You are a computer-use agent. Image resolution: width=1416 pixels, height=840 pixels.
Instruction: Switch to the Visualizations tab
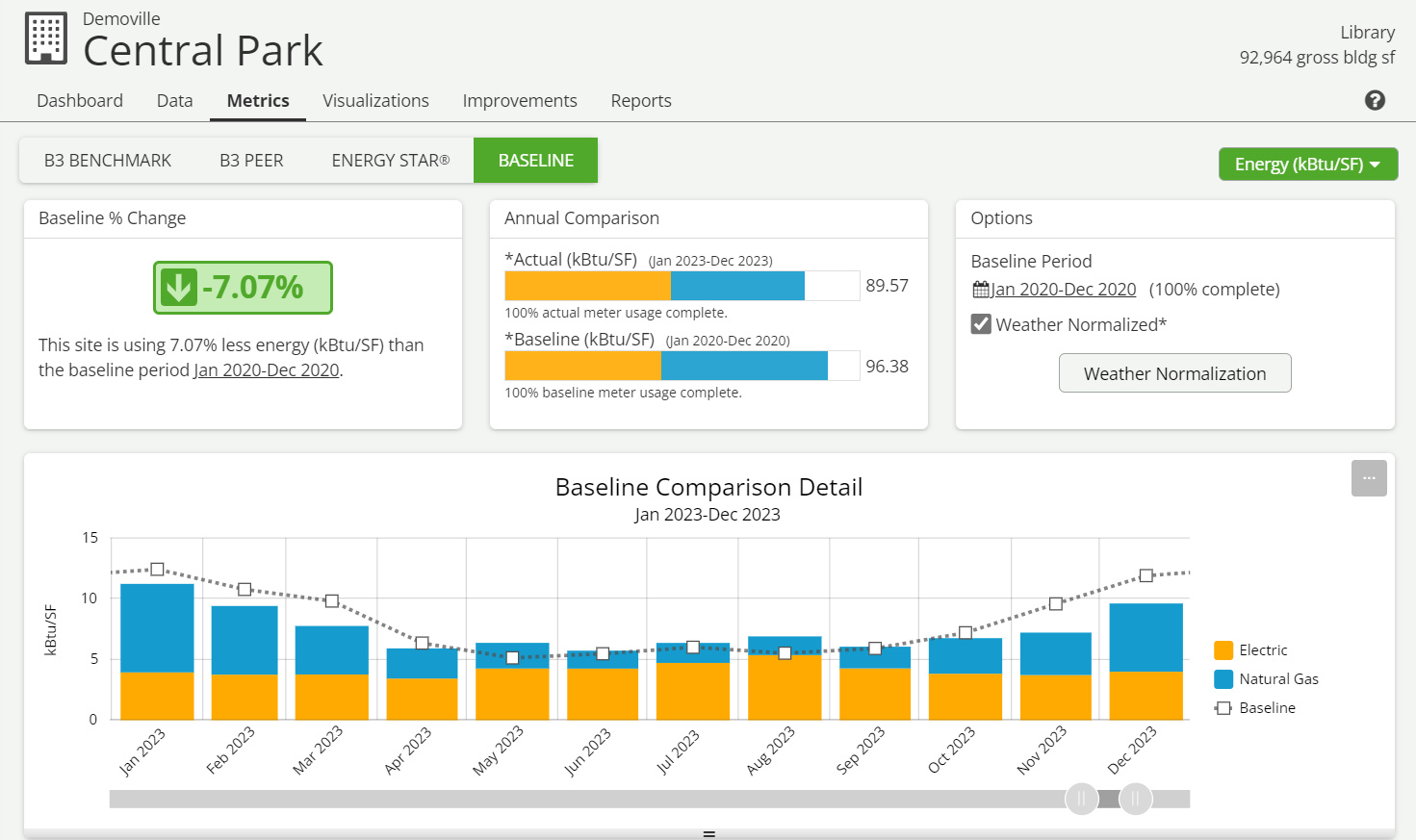tap(375, 101)
